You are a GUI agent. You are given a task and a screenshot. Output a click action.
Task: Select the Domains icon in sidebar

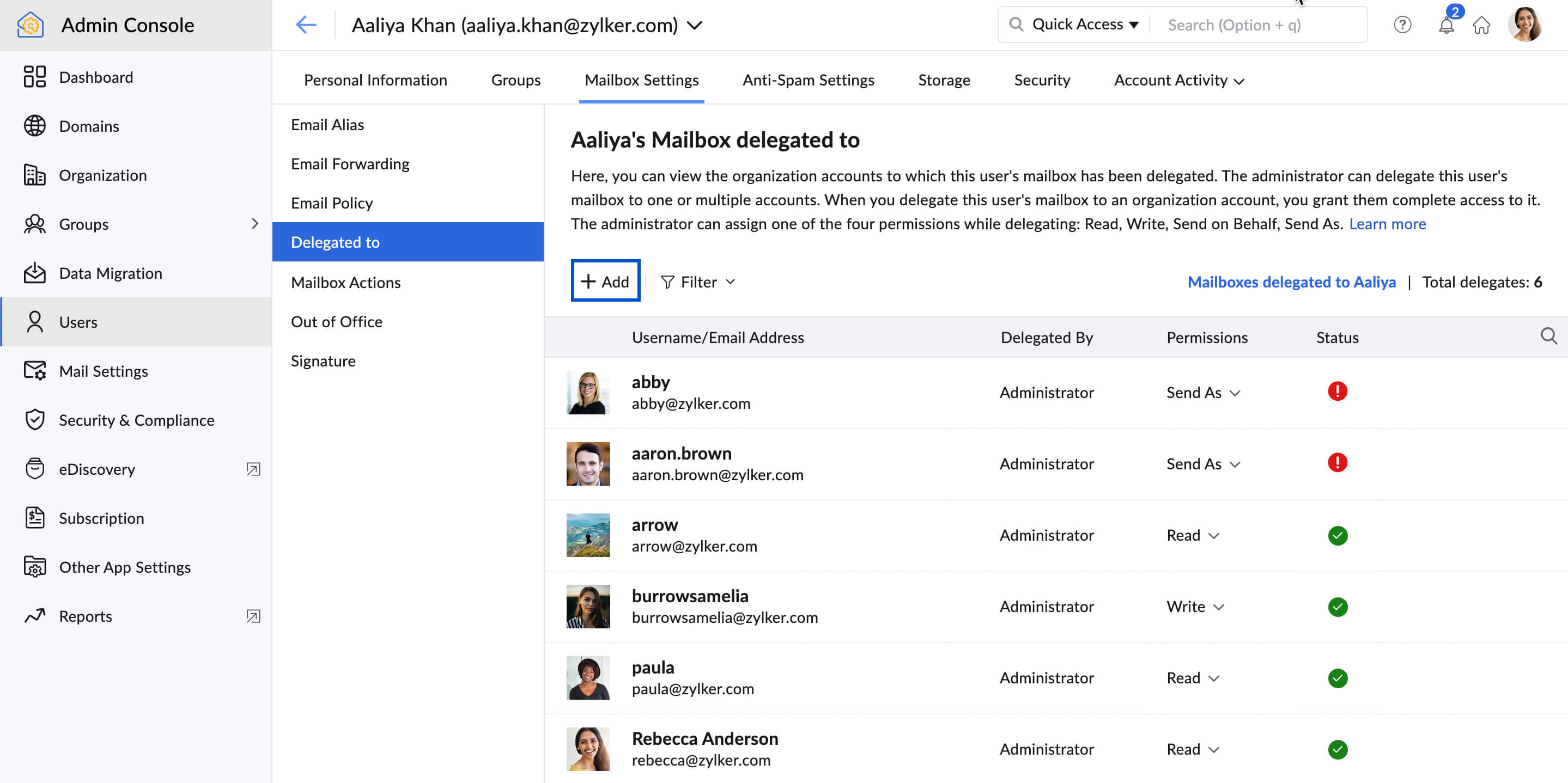pyautogui.click(x=35, y=126)
